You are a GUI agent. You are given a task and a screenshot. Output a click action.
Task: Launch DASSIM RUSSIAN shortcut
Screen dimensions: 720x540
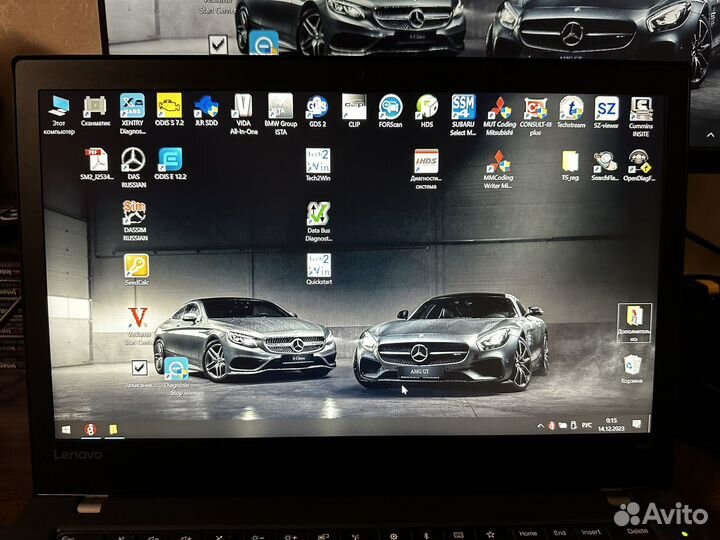tap(135, 220)
